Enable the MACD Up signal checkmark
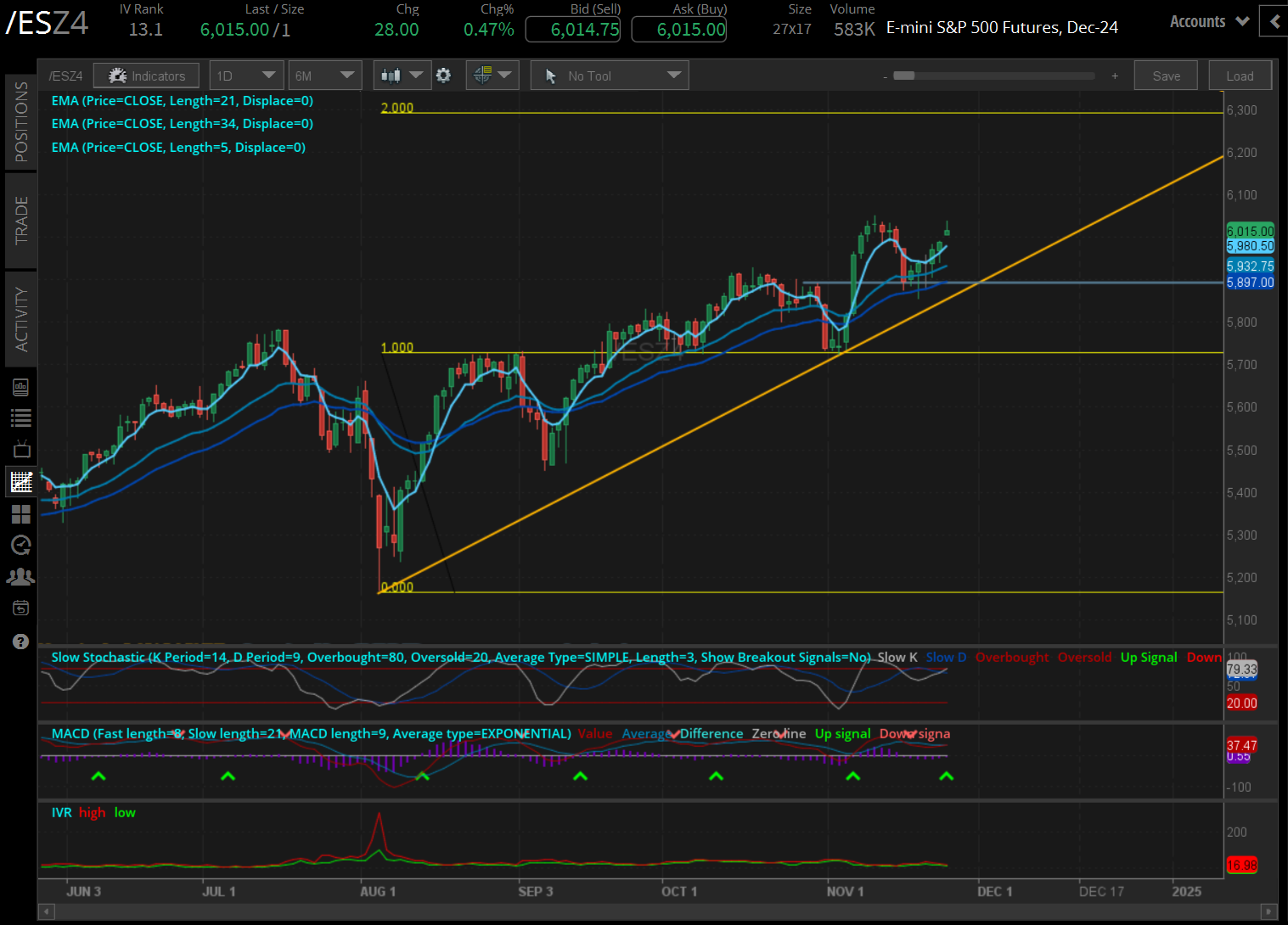Viewport: 1288px width, 925px height. 842,733
